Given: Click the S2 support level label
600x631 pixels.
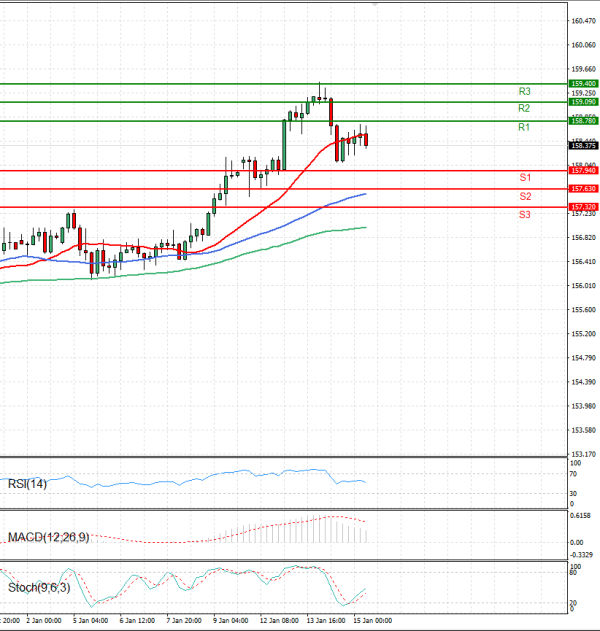Looking at the screenshot, I should point(524,196).
